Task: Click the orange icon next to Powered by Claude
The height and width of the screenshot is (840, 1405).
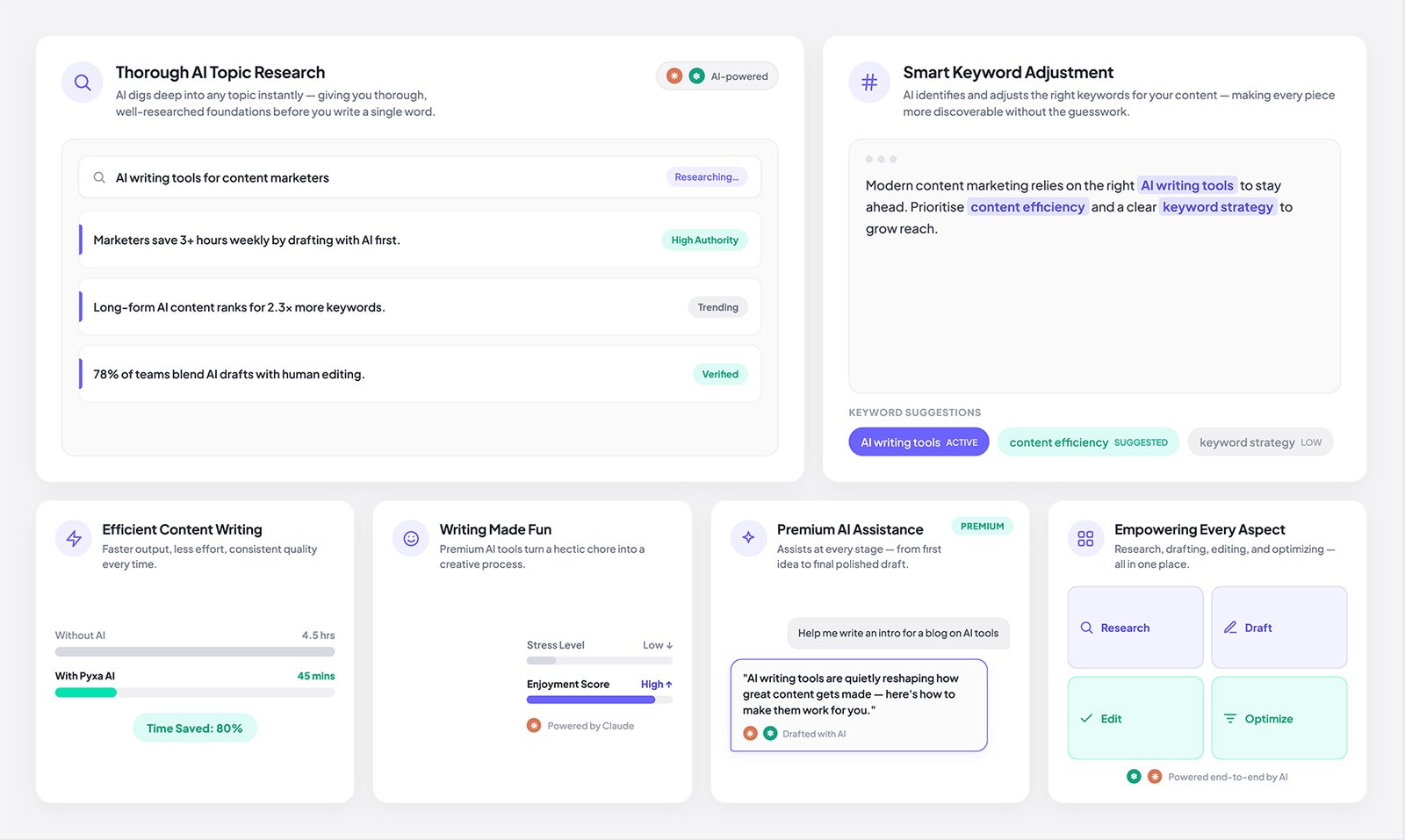Action: [x=534, y=725]
